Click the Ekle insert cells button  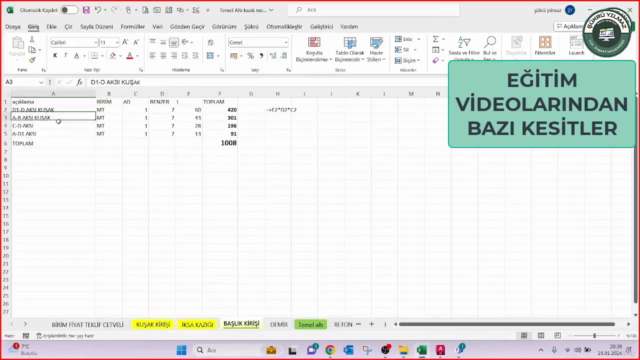tap(407, 39)
